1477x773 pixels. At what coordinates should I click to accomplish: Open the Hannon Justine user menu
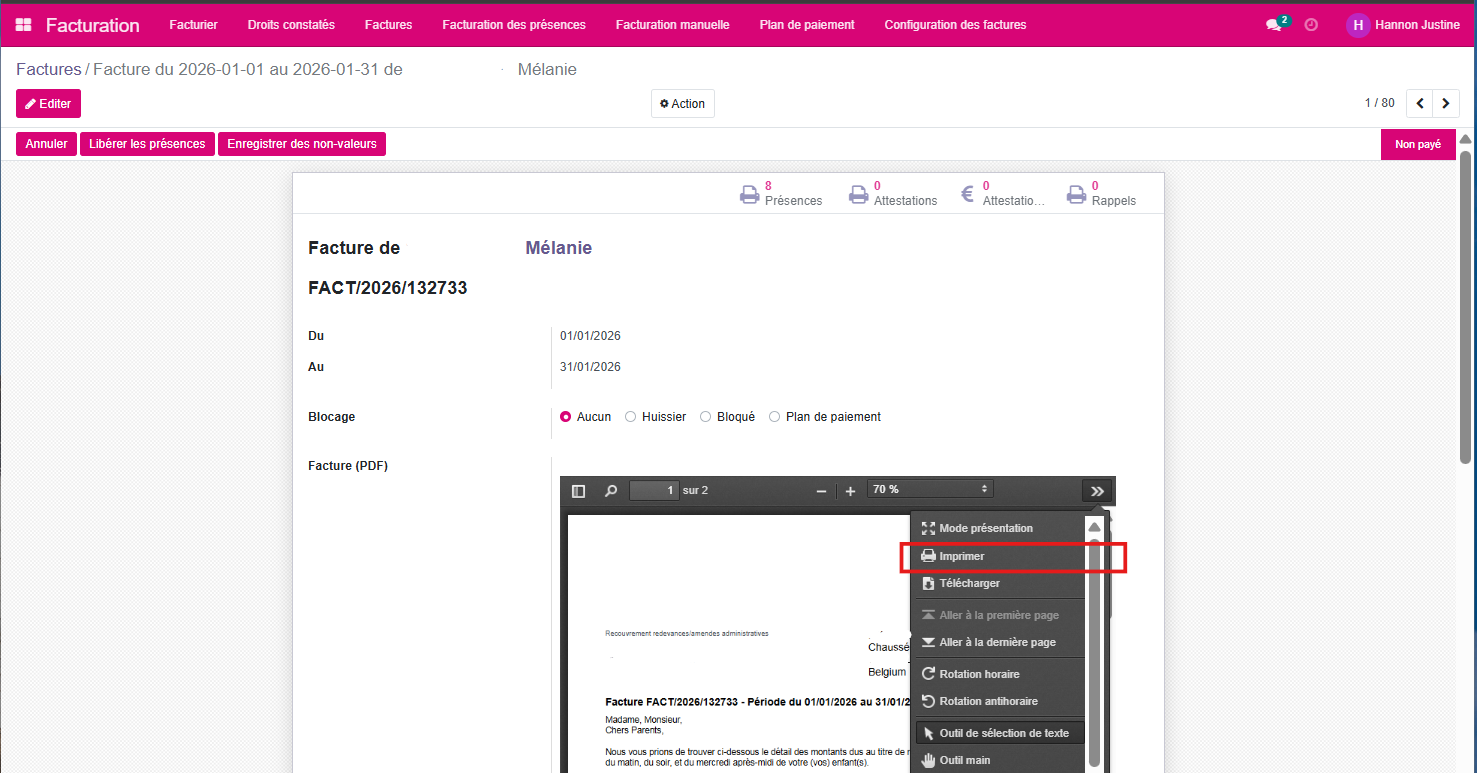(x=1403, y=25)
